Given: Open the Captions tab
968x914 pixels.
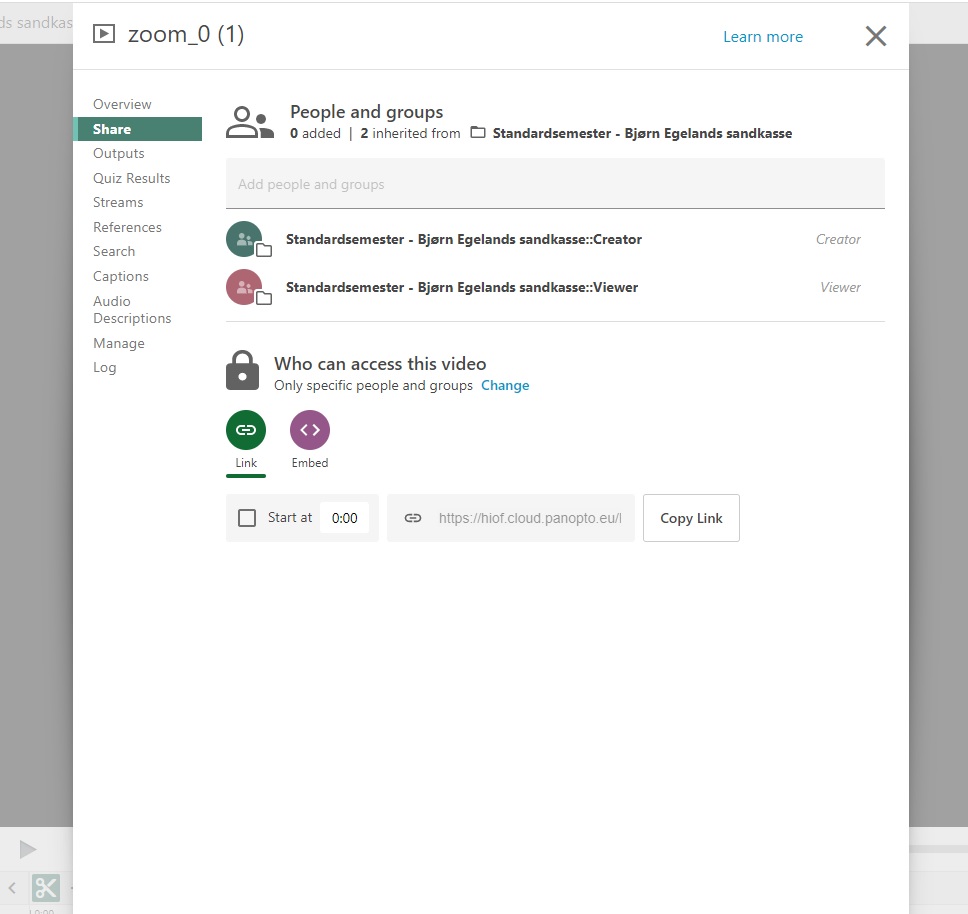Looking at the screenshot, I should click(x=121, y=276).
